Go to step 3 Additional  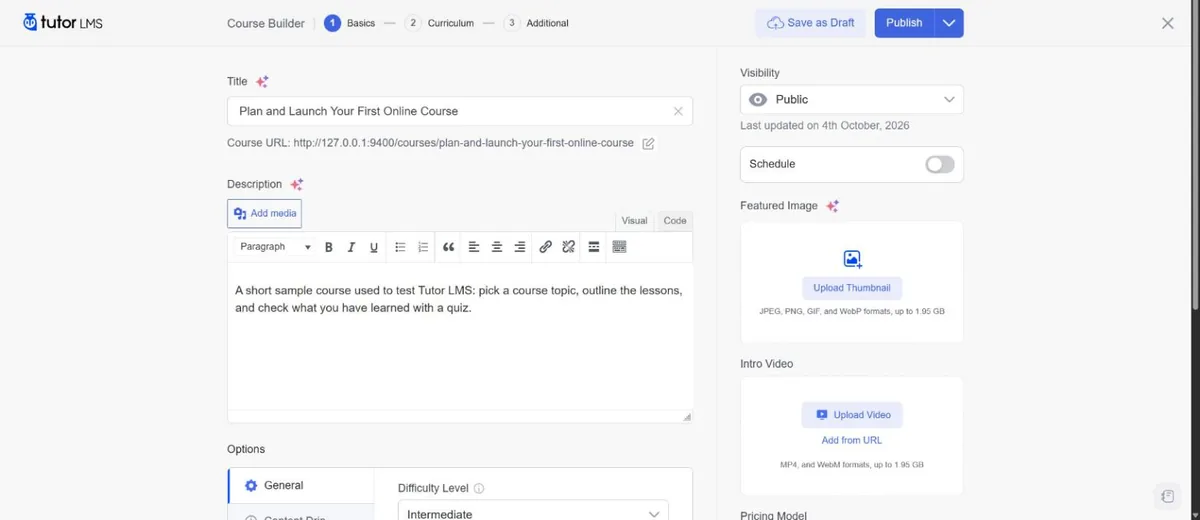536,23
